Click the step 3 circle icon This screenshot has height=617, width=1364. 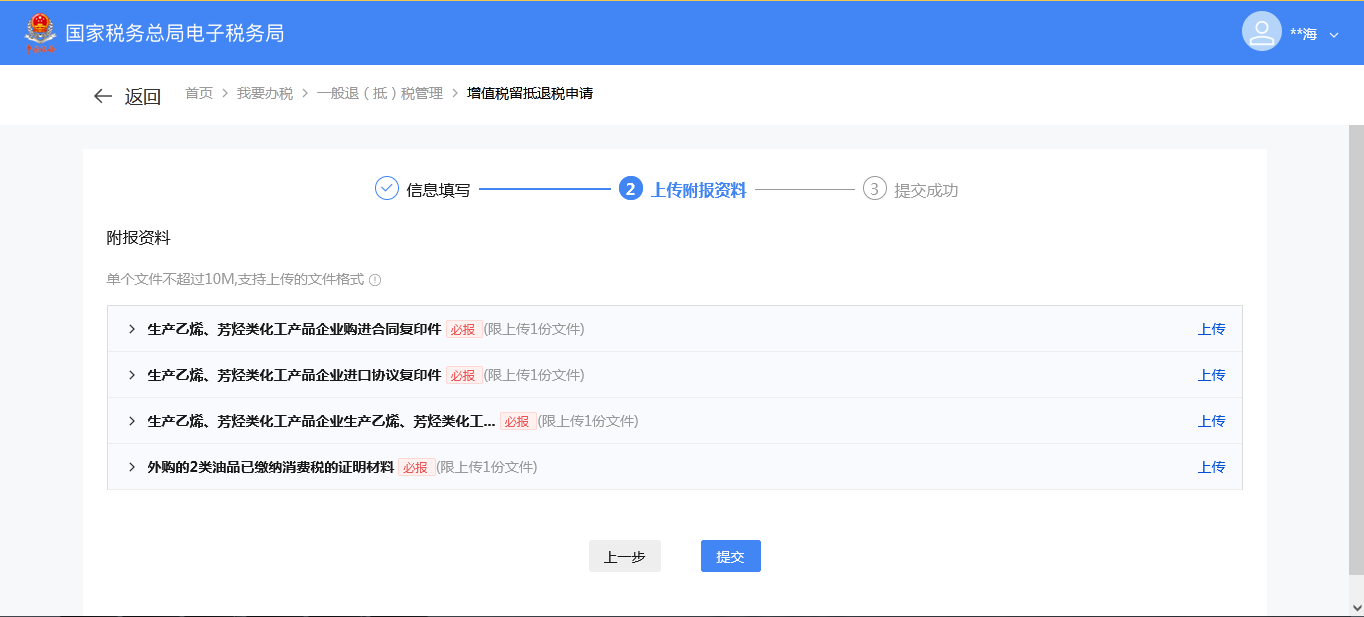874,189
